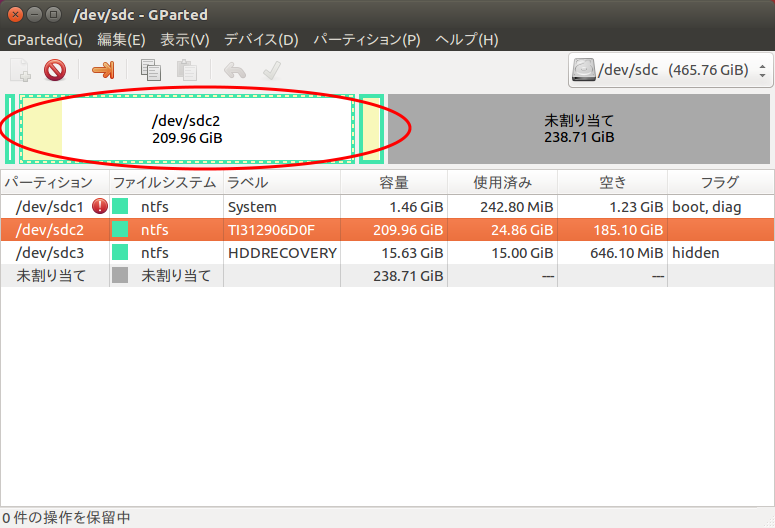Click the ntfs color swatch of /dev/sdc2
The height and width of the screenshot is (528, 775).
[120, 229]
